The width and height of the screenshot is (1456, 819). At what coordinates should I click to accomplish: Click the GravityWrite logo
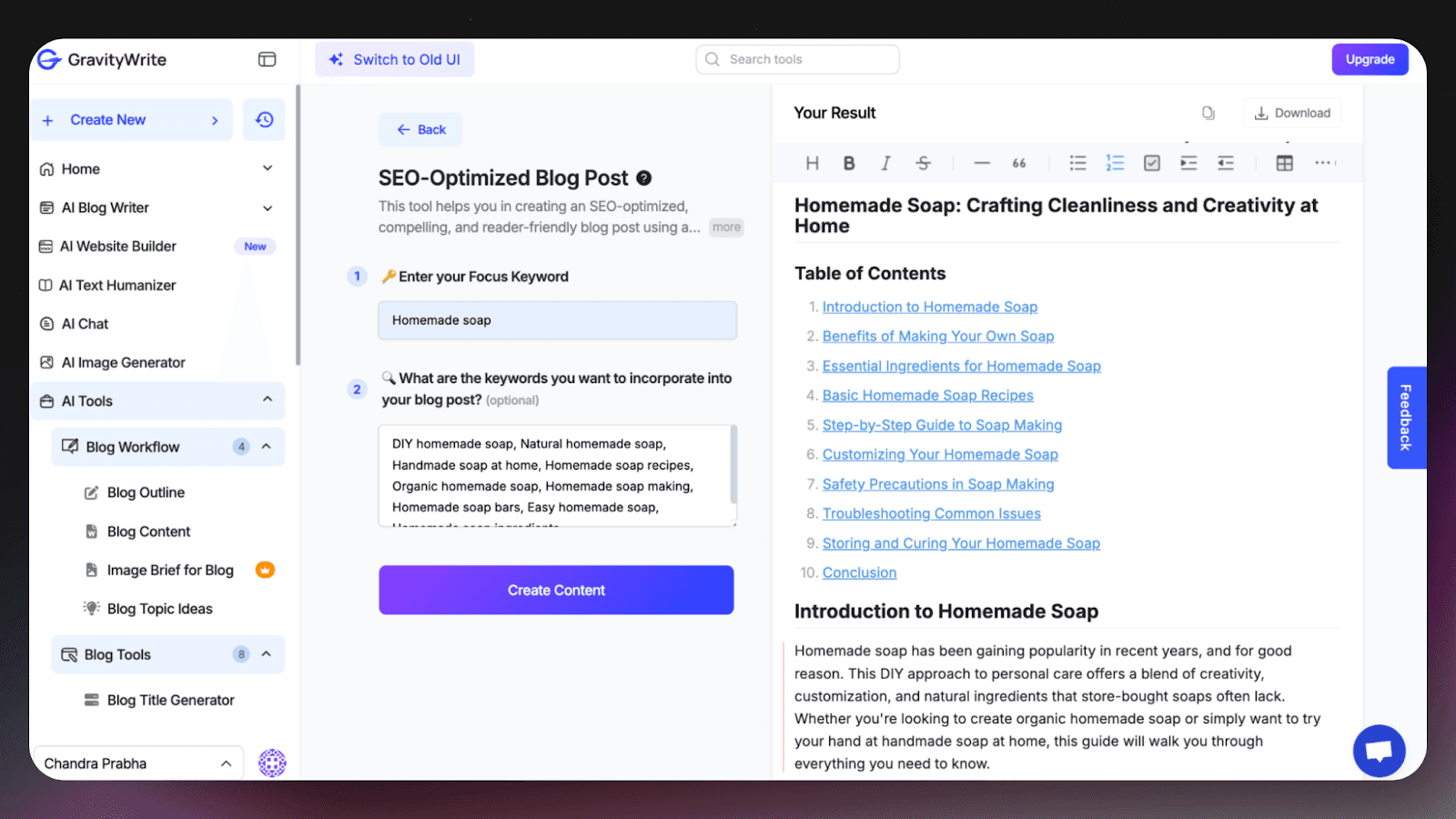pyautogui.click(x=102, y=59)
